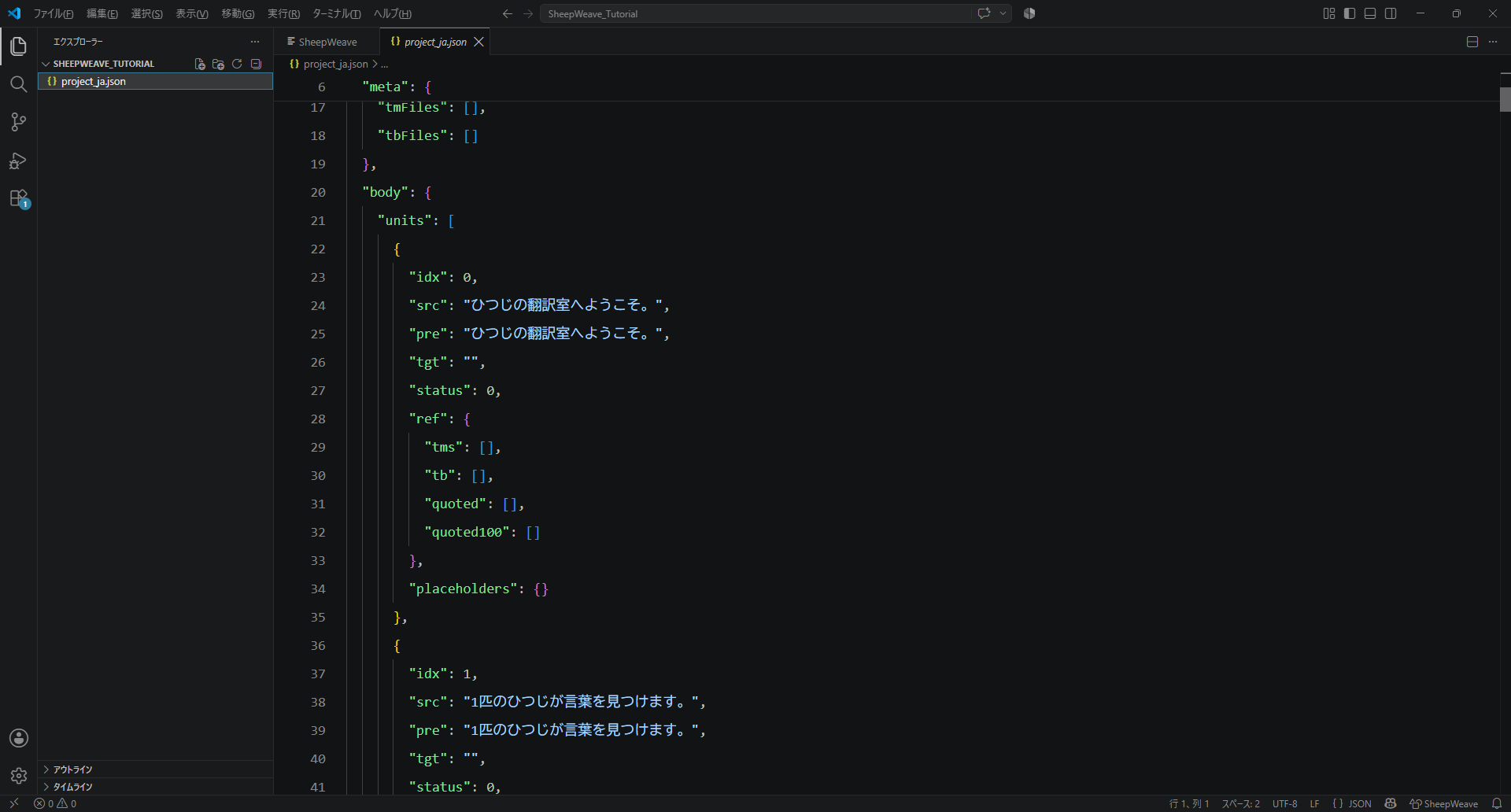The image size is (1511, 812).
Task: Open the 実行(R) menu
Action: pyautogui.click(x=283, y=13)
